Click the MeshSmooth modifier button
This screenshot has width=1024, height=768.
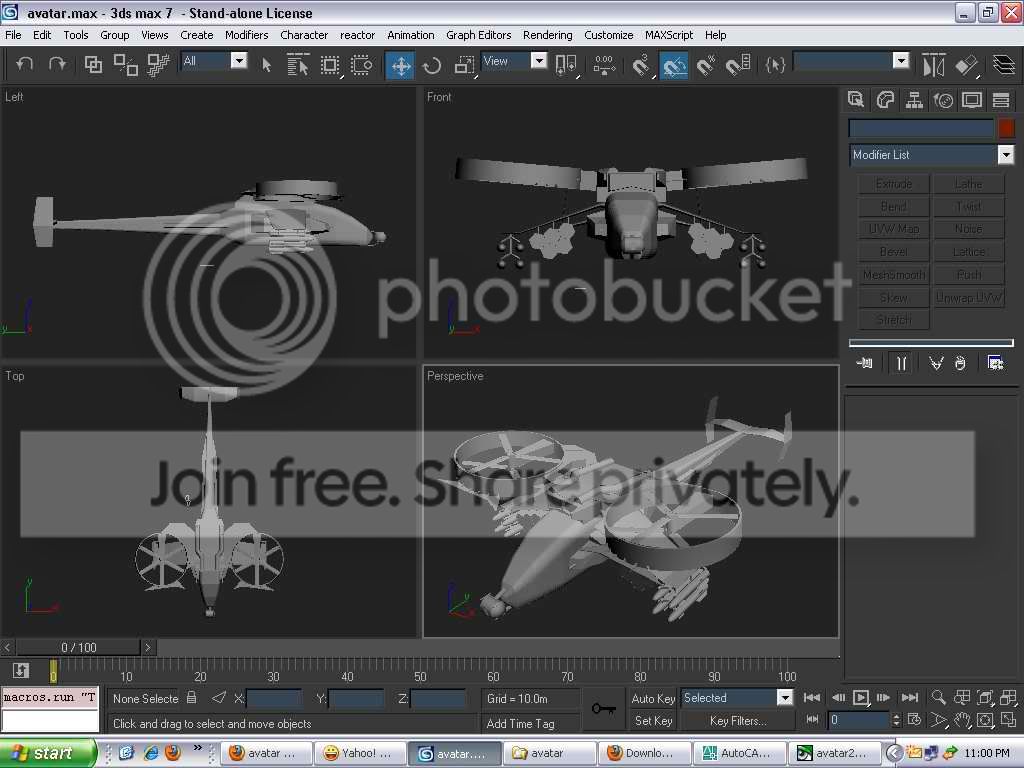coord(893,275)
